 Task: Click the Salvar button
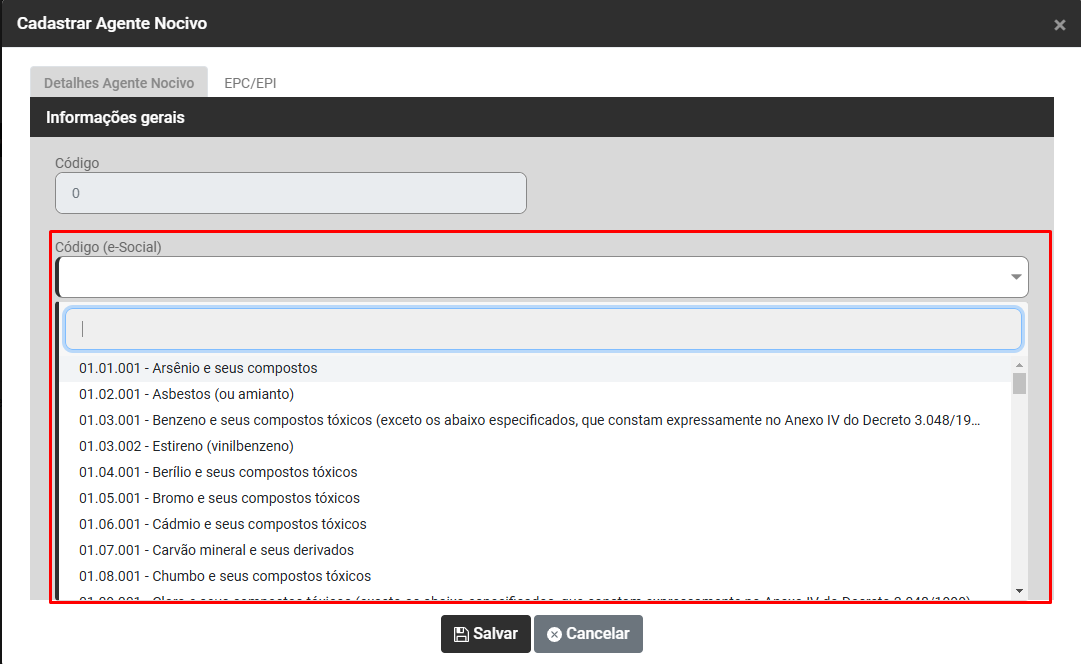pyautogui.click(x=486, y=634)
